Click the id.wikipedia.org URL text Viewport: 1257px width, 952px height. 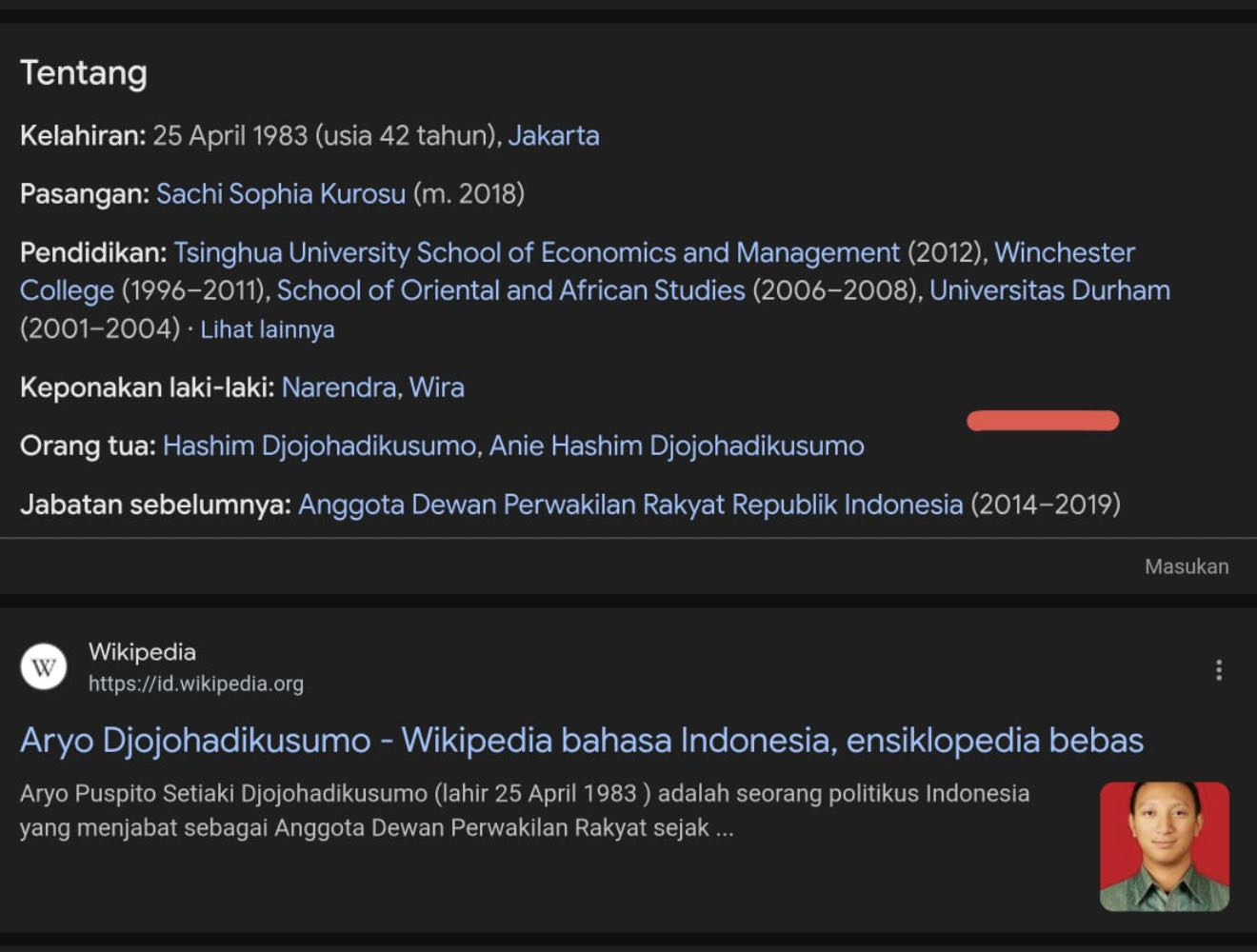[x=196, y=684]
